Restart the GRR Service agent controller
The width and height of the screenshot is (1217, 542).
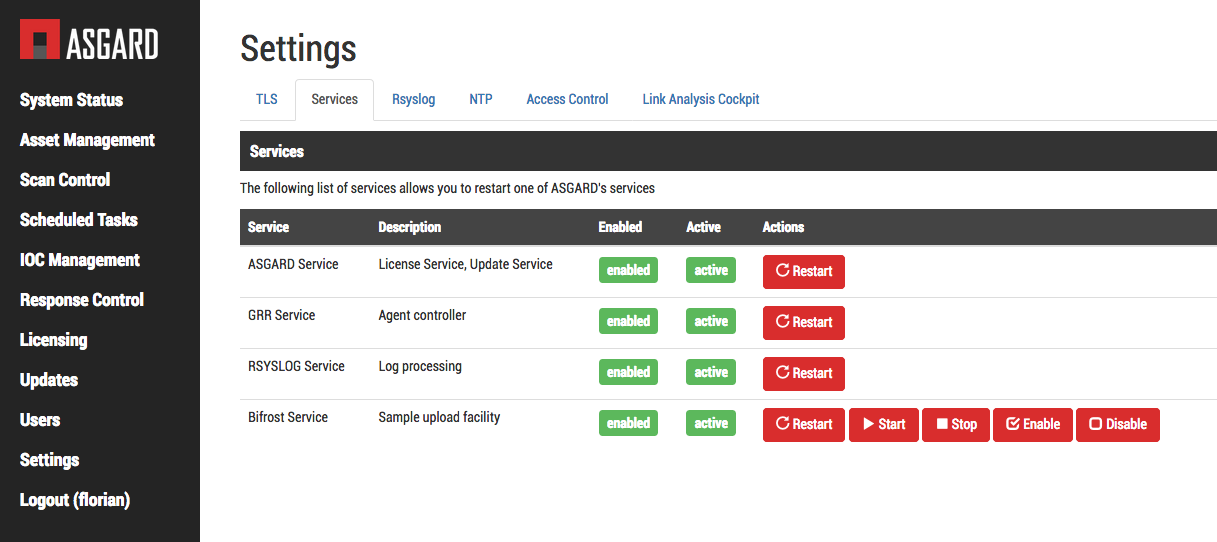[803, 322]
